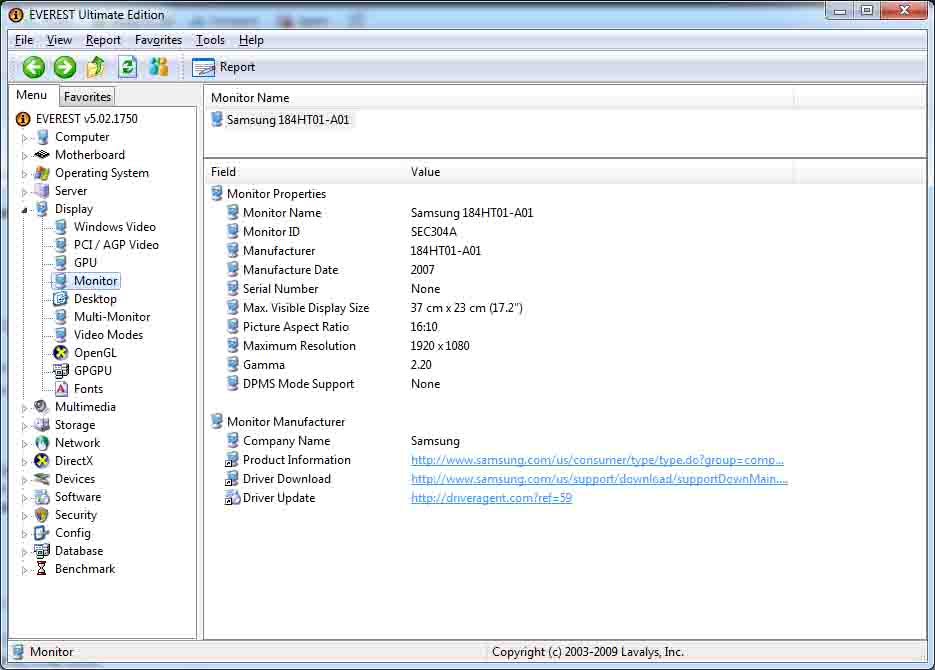935x670 pixels.
Task: Select the Storage icon
Action: click(x=42, y=425)
